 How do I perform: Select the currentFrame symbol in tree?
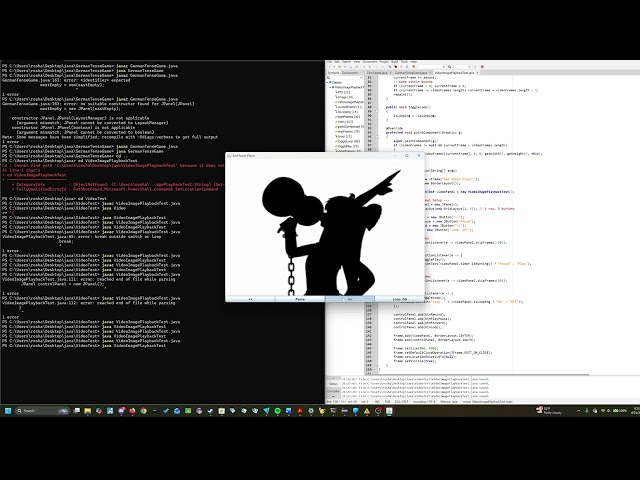[348, 107]
